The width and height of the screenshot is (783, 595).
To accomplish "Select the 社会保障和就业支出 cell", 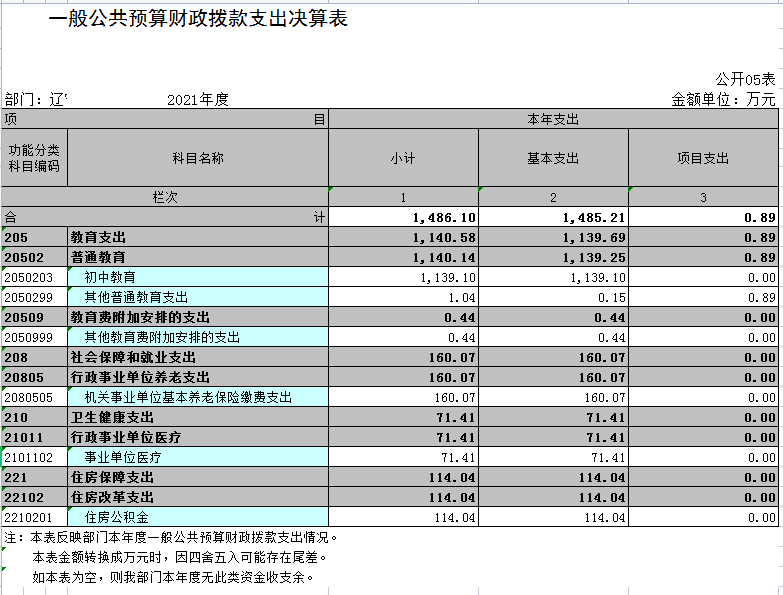I will tap(198, 357).
